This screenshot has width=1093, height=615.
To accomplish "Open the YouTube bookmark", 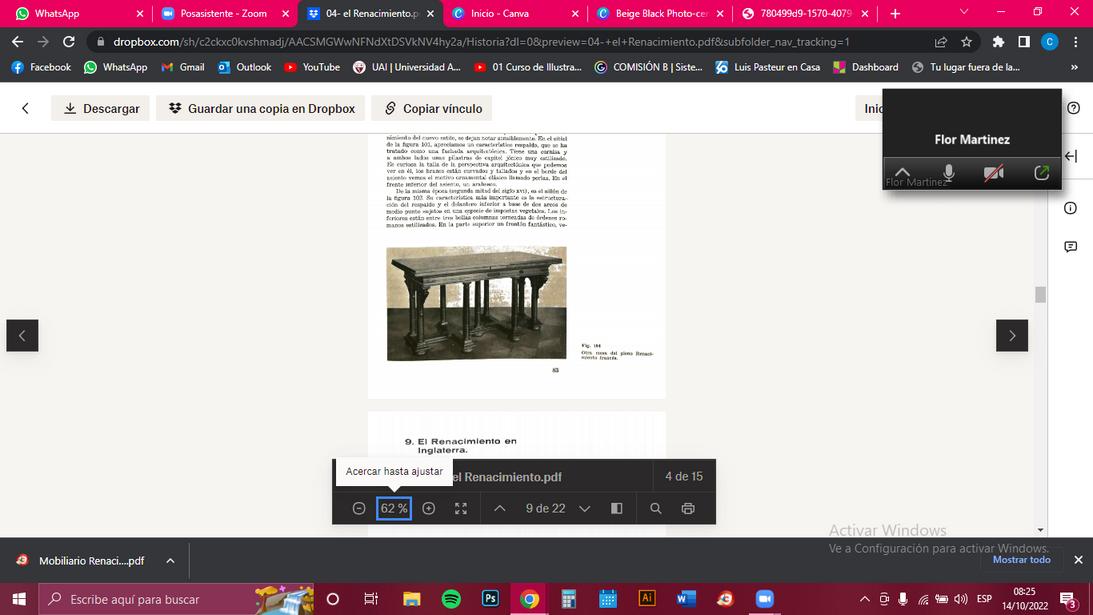I will pos(312,67).
